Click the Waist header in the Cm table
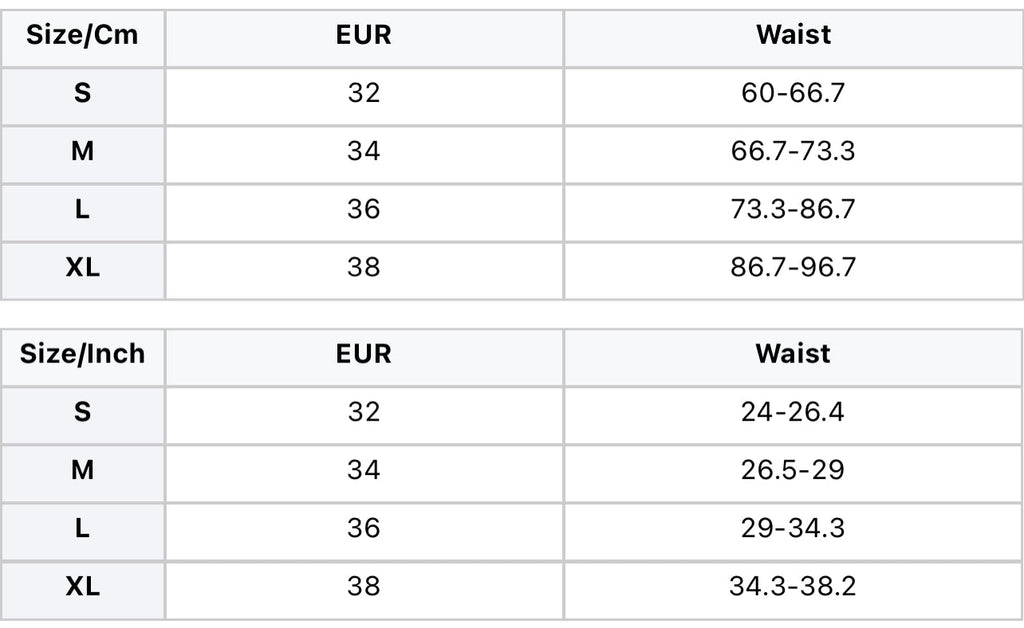The image size is (1024, 628). 793,35
